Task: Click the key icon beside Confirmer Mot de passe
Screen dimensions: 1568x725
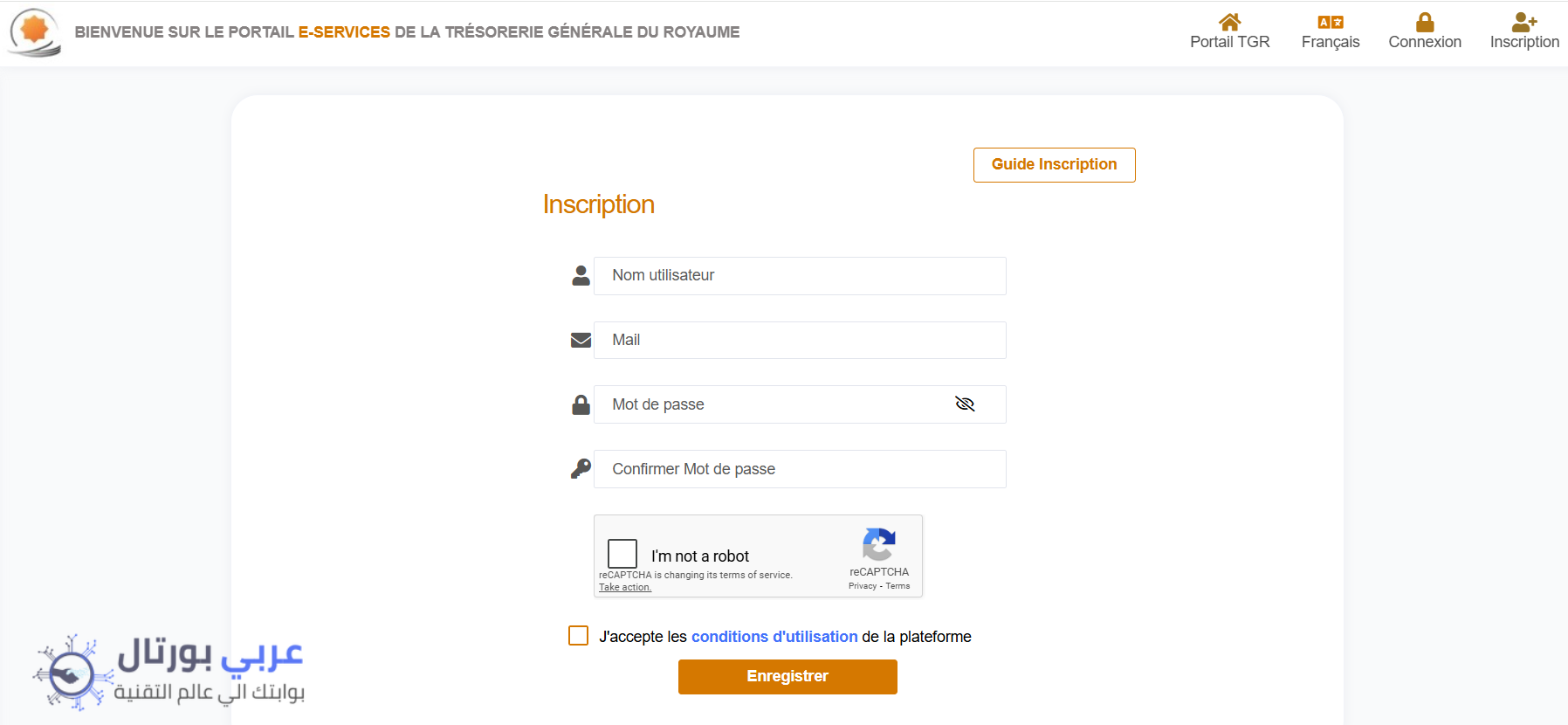Action: coord(581,469)
